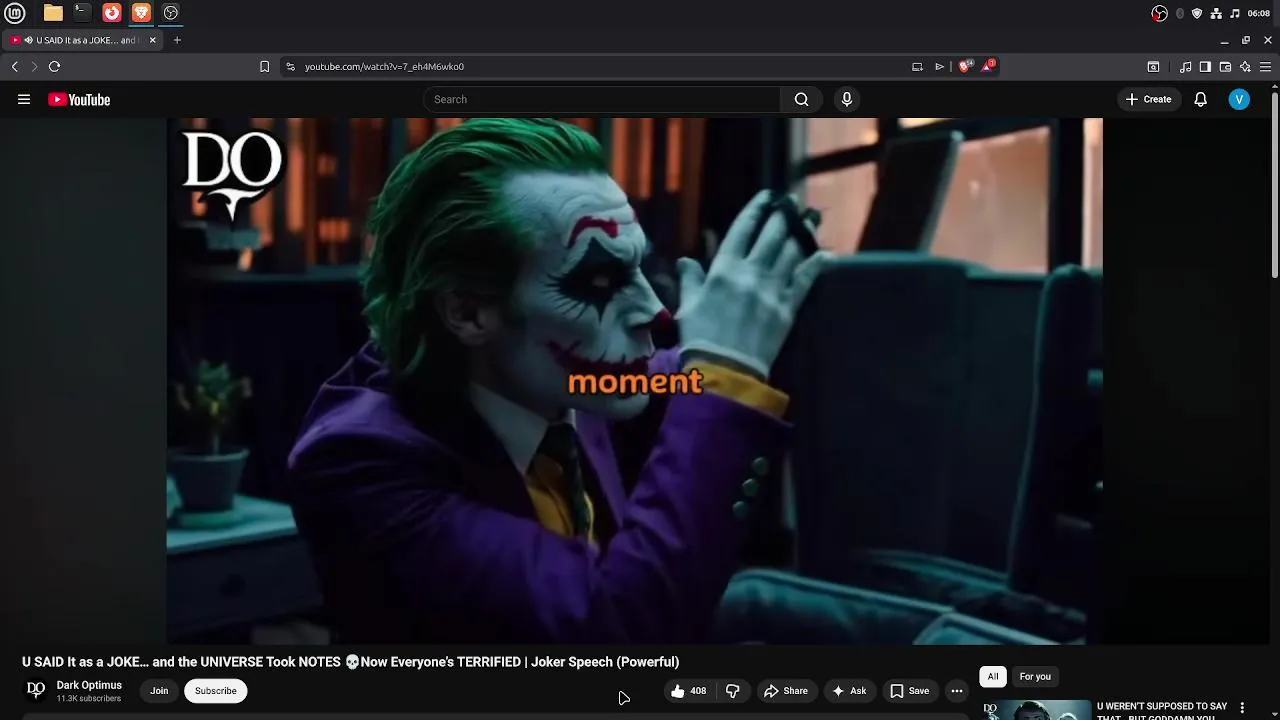
Task: Open the network connections tray icon
Action: coord(1216,13)
